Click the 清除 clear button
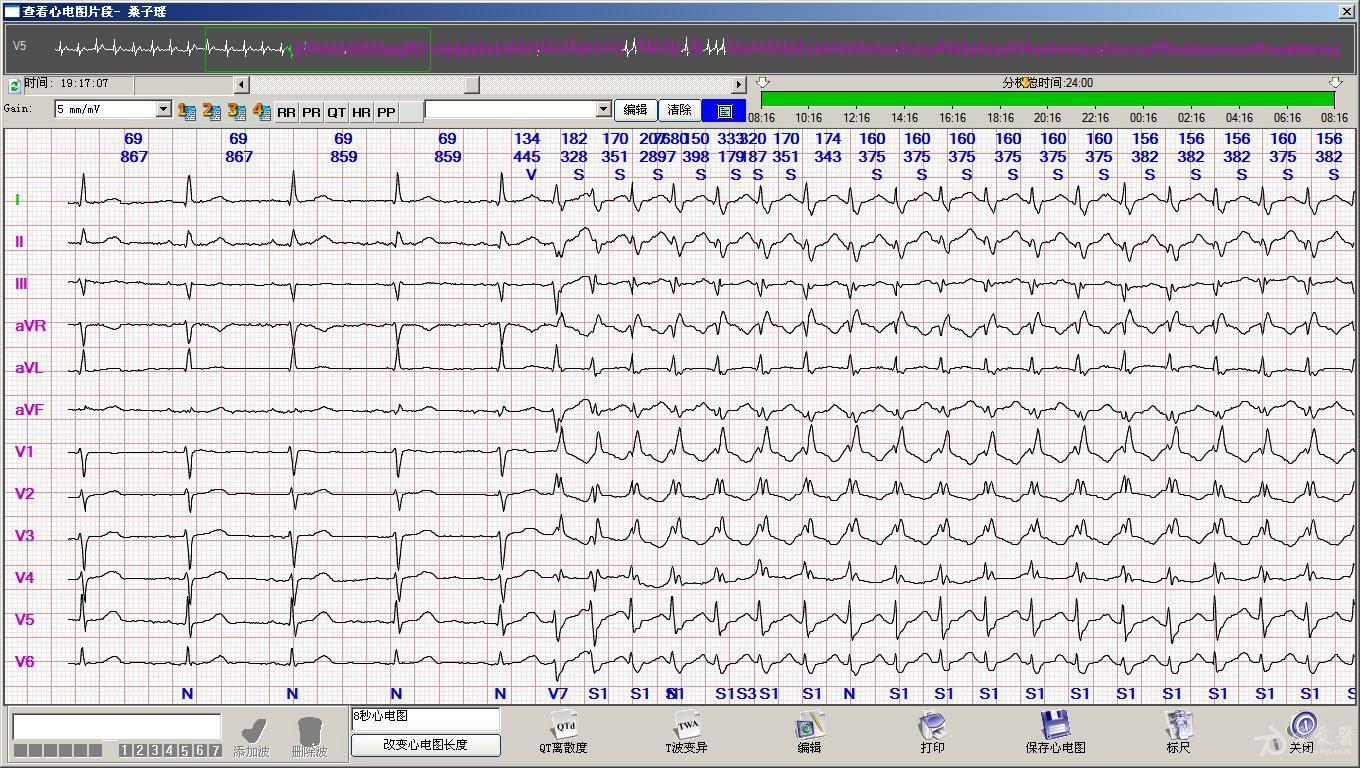 [679, 110]
